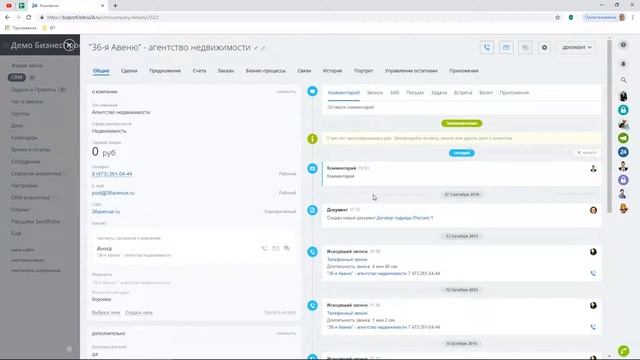
Task: Open Сотрудники in the left sidebar
Action: coord(26,162)
